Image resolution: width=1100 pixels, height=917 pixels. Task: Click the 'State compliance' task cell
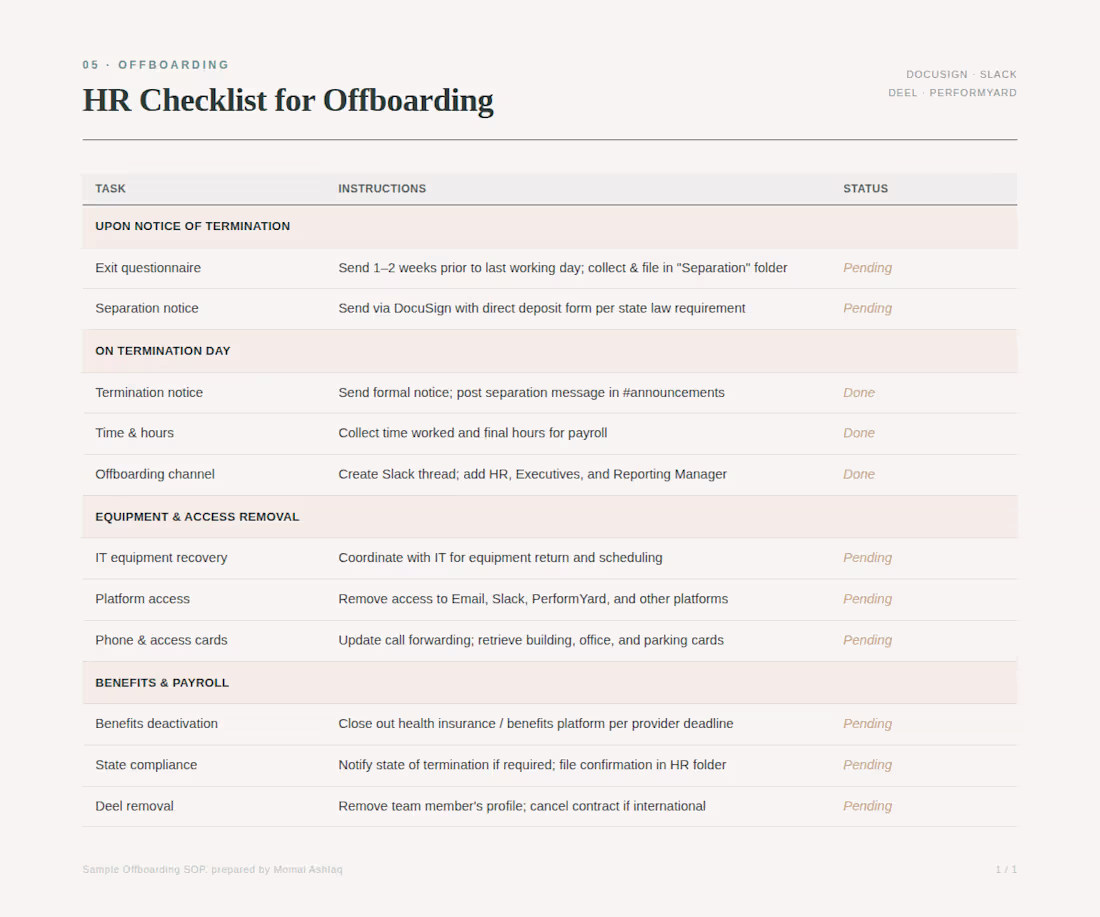(146, 765)
